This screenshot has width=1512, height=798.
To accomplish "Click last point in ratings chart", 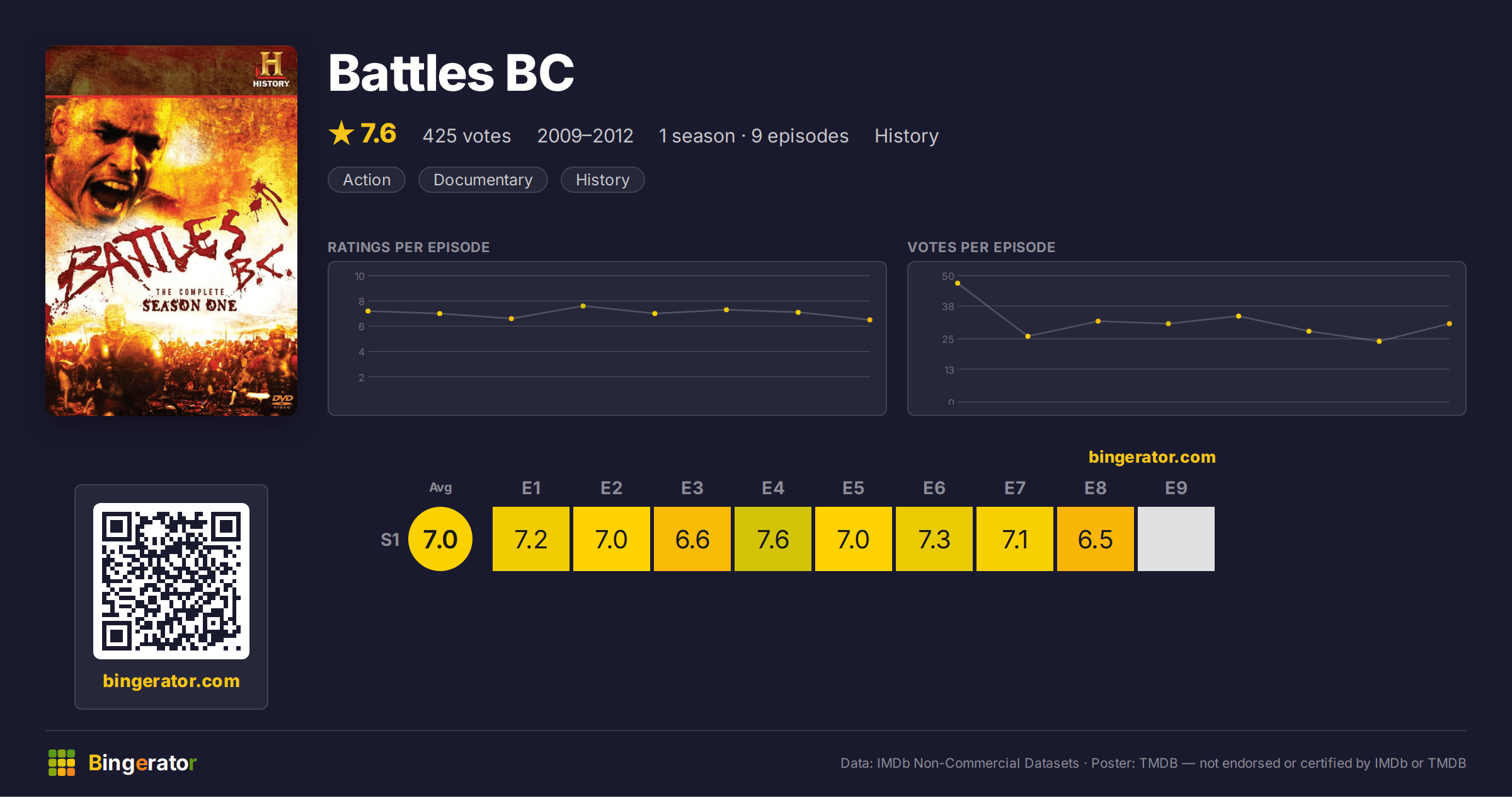I will point(870,320).
